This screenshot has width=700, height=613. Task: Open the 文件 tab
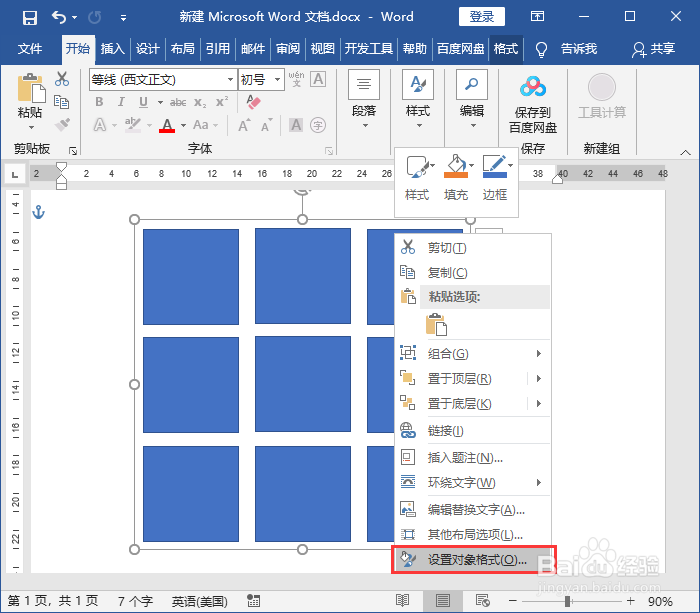(30, 48)
